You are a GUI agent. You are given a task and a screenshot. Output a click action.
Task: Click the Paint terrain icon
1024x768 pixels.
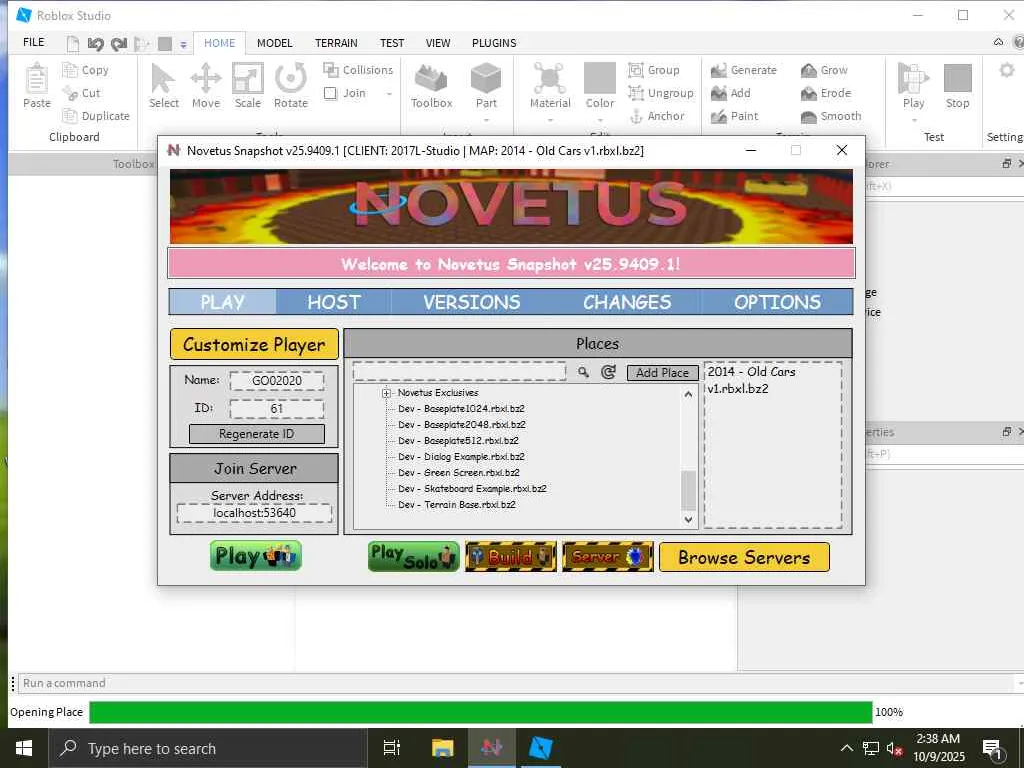point(719,116)
